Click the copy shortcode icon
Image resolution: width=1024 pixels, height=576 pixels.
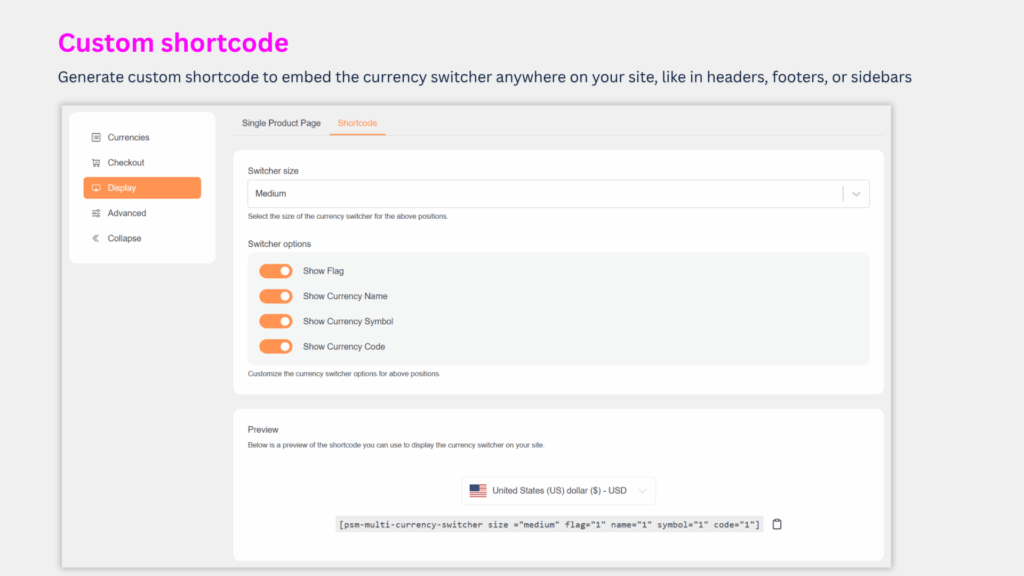[777, 523]
